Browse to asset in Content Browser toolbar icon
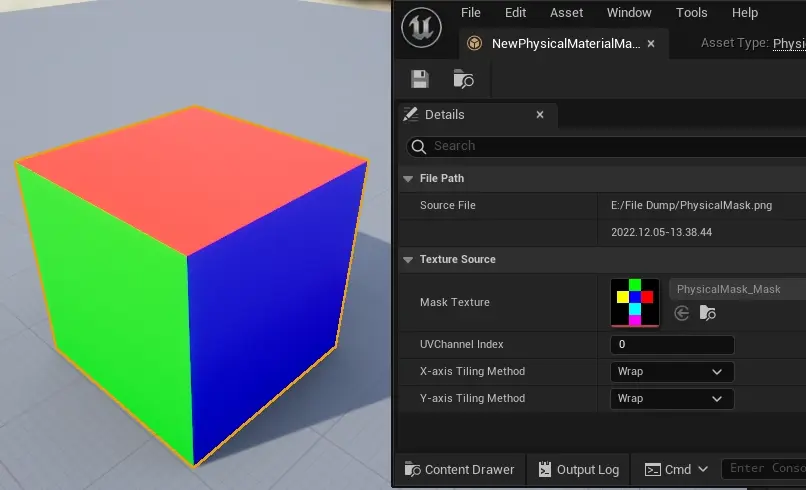This screenshot has width=806, height=490. 463,79
